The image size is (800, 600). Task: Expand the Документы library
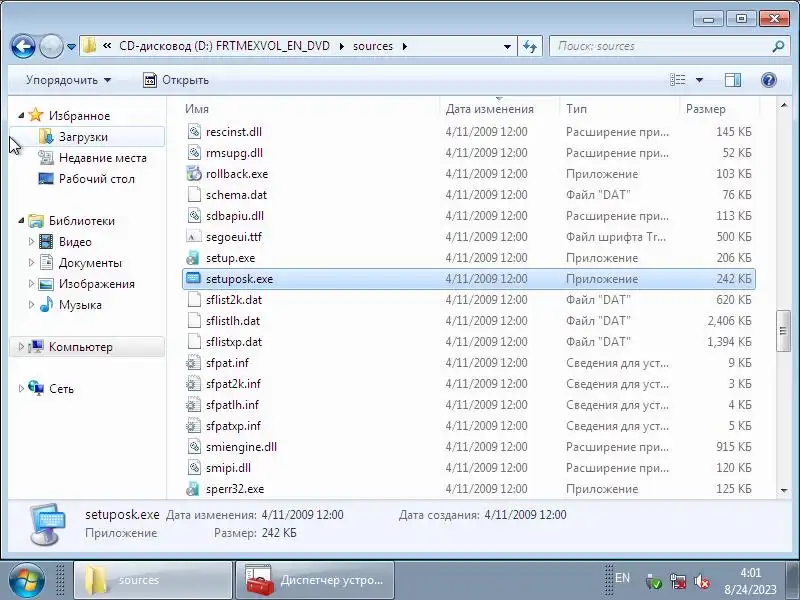pyautogui.click(x=31, y=263)
